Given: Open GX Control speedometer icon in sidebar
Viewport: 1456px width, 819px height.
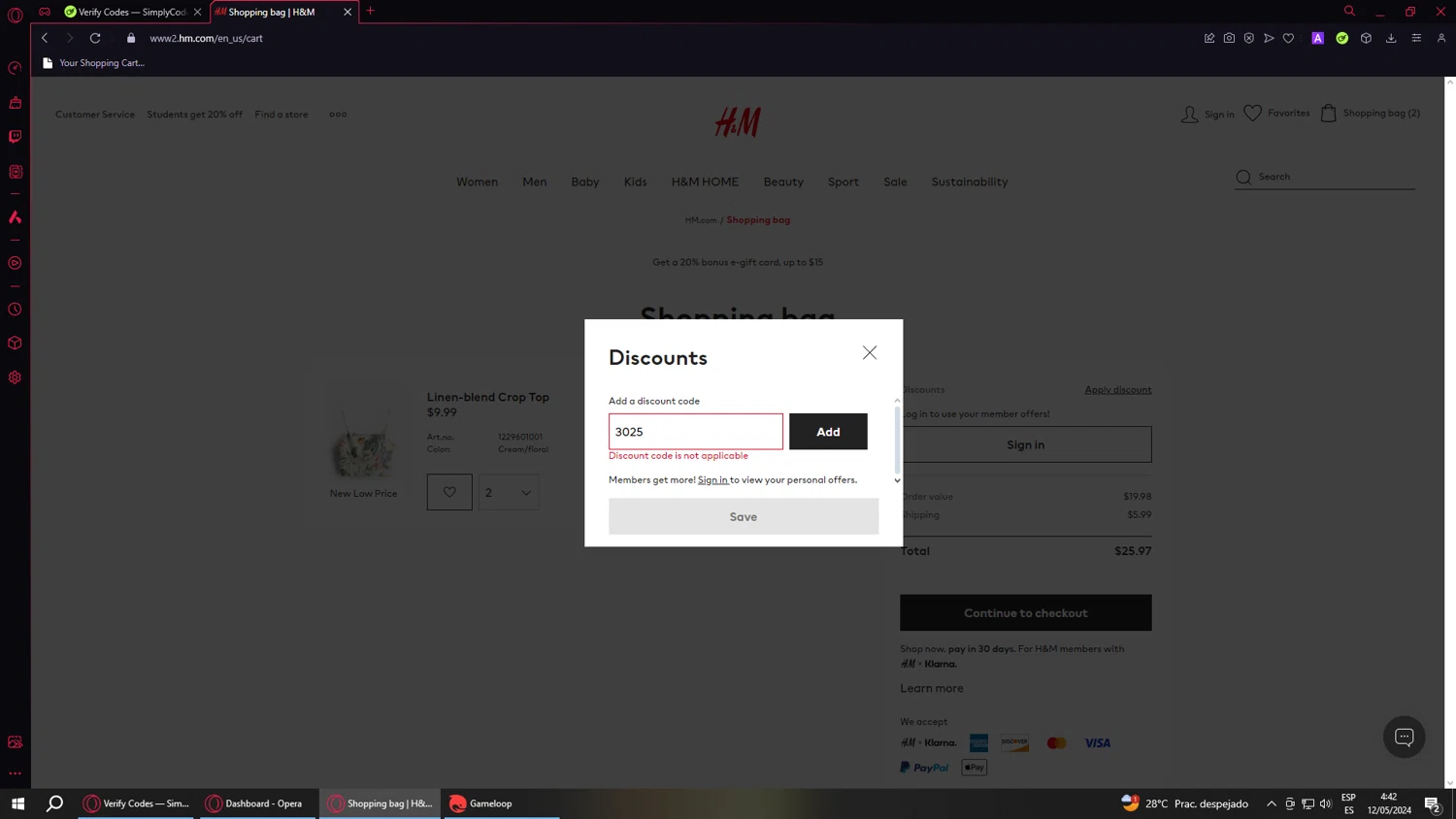Looking at the screenshot, I should (15, 68).
